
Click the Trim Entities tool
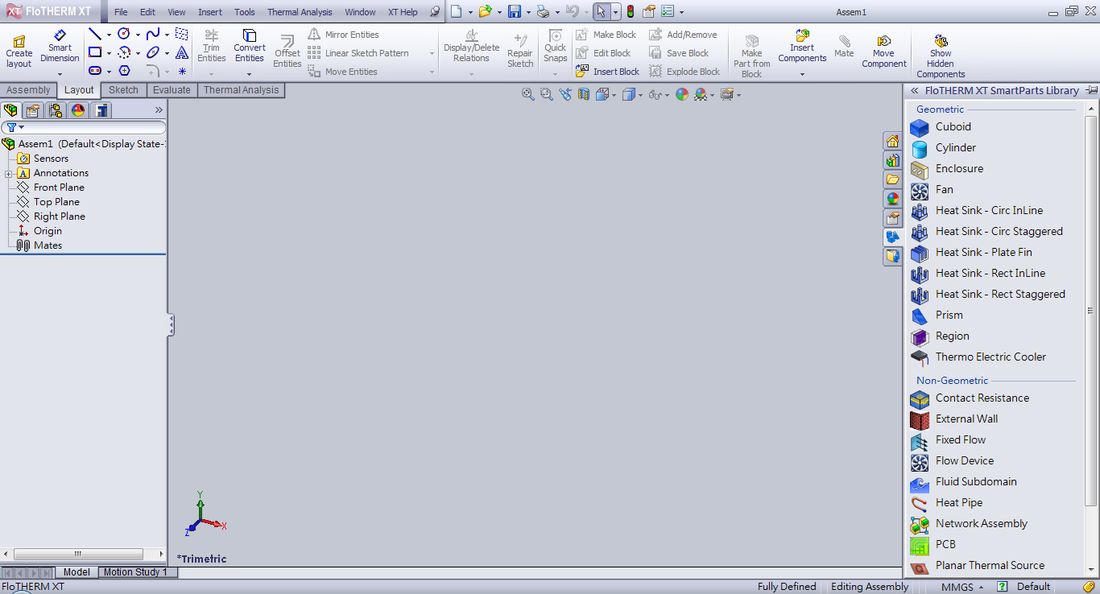pyautogui.click(x=211, y=46)
